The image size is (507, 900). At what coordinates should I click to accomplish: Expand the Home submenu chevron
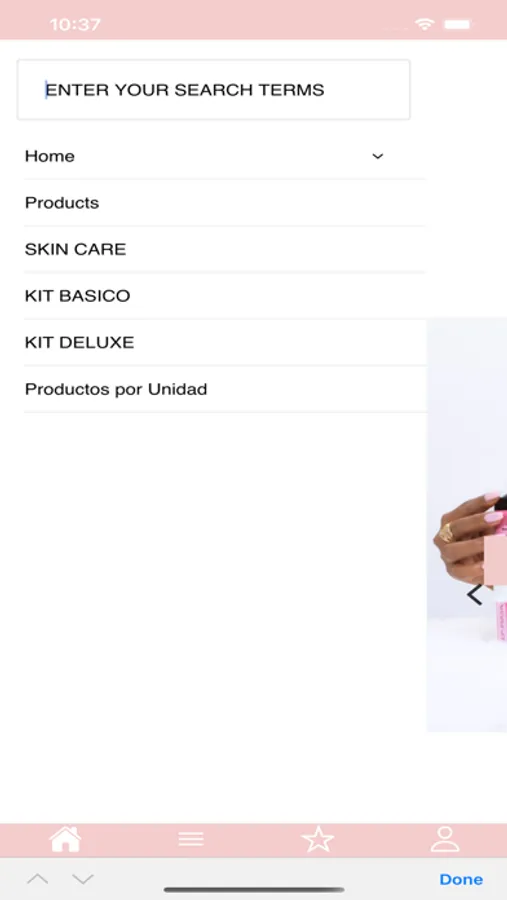pyautogui.click(x=377, y=156)
